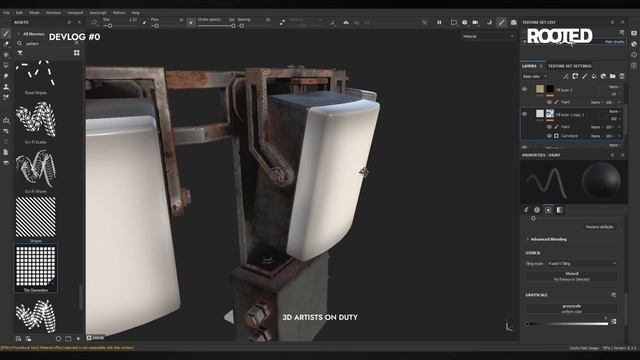
Task: Switch to the Texture Set Settings tab
Action: [569, 66]
